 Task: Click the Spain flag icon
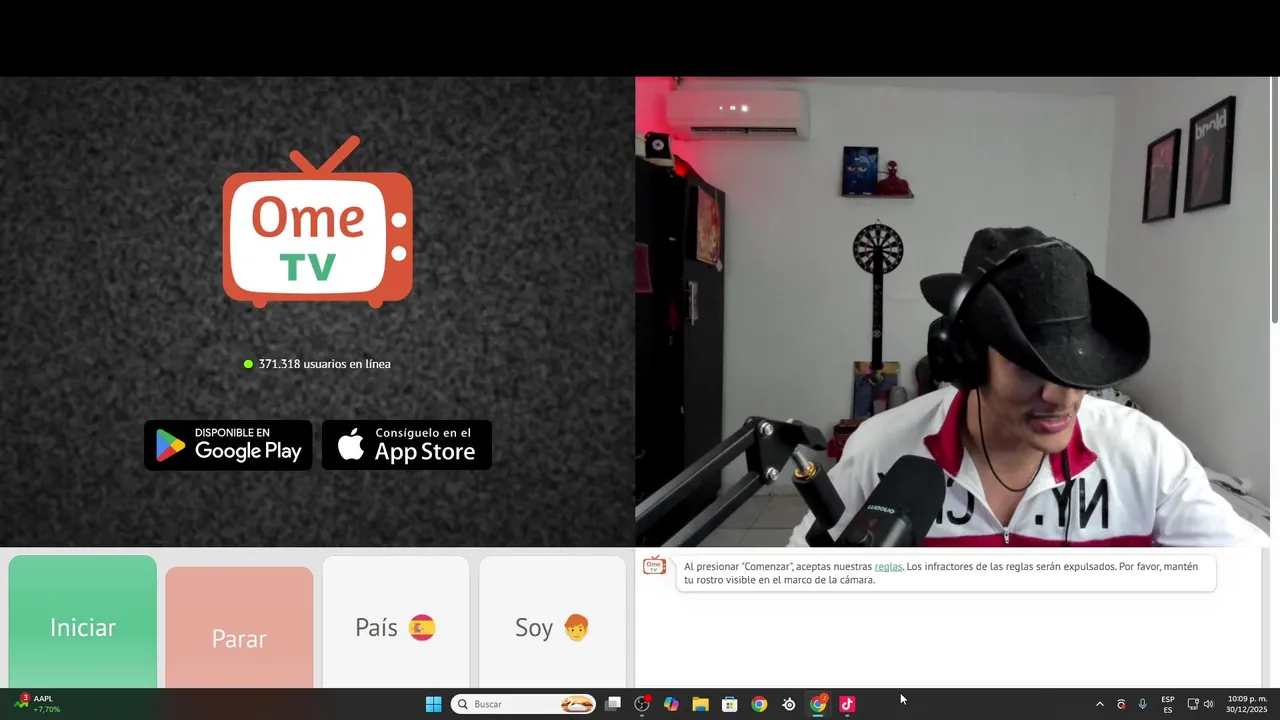tap(422, 628)
